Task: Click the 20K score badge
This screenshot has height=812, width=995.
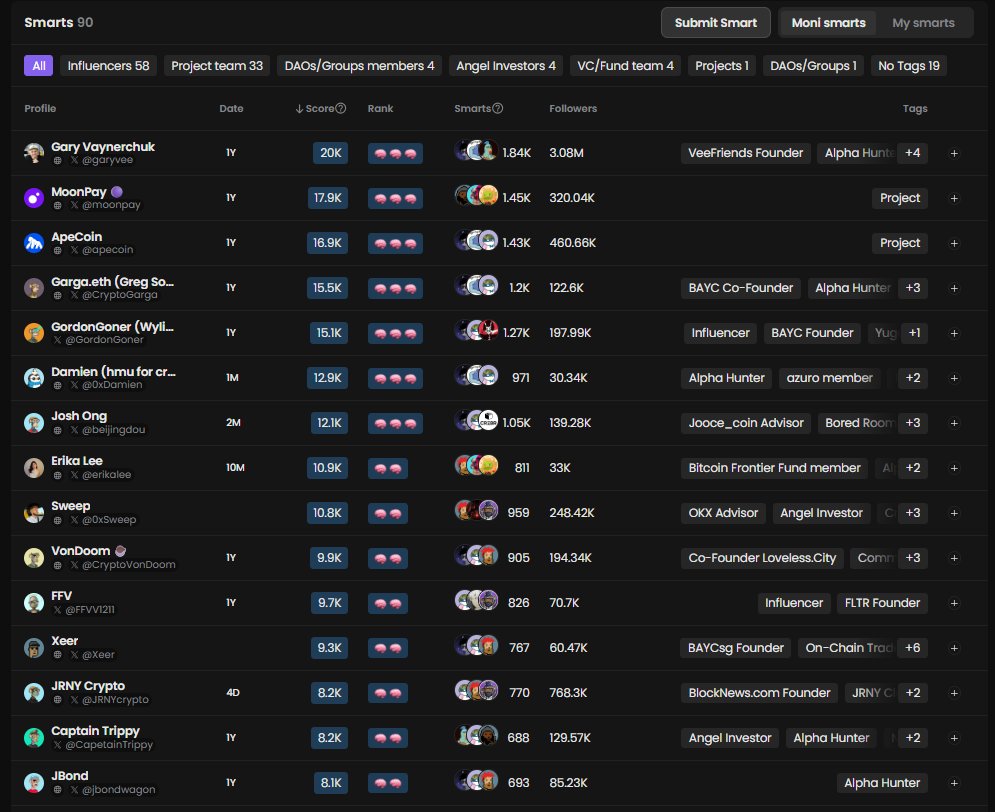Action: coord(330,153)
